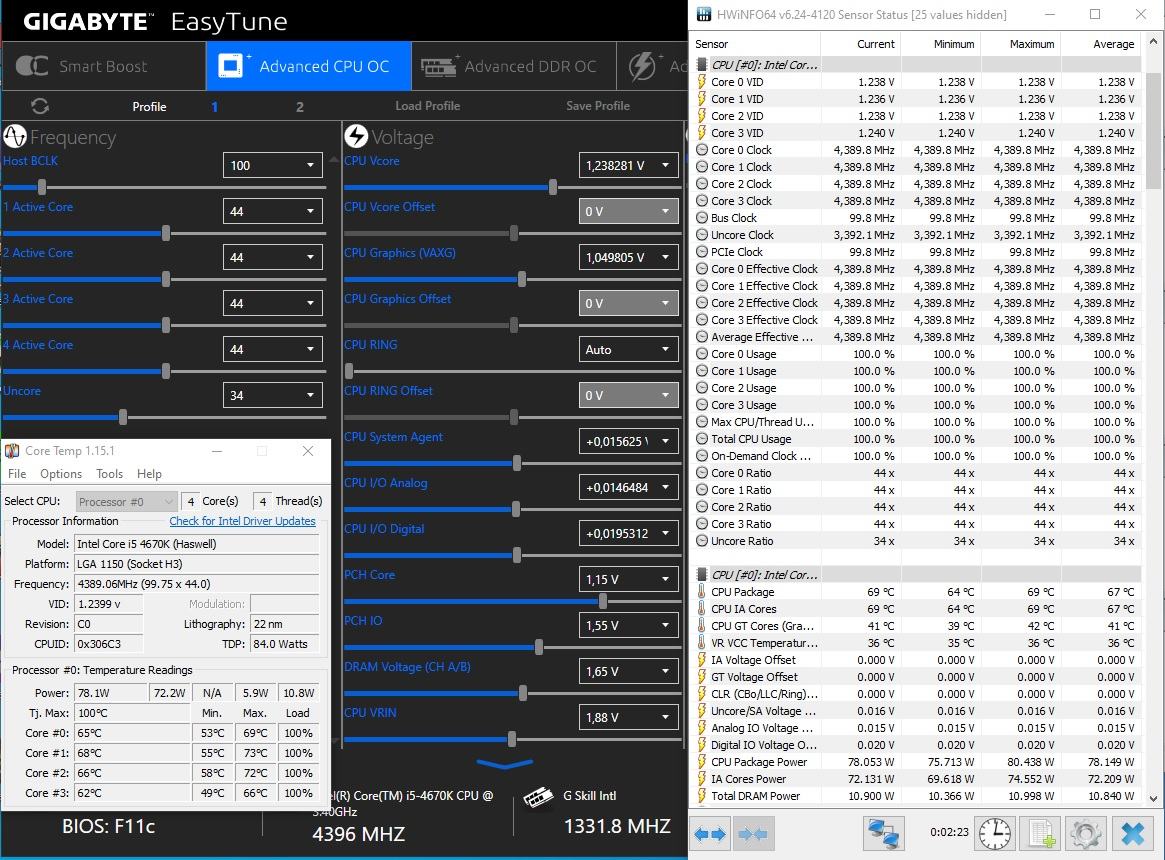Click the HWiNFO expand arrows icon
Image resolution: width=1165 pixels, height=860 pixels.
(710, 834)
